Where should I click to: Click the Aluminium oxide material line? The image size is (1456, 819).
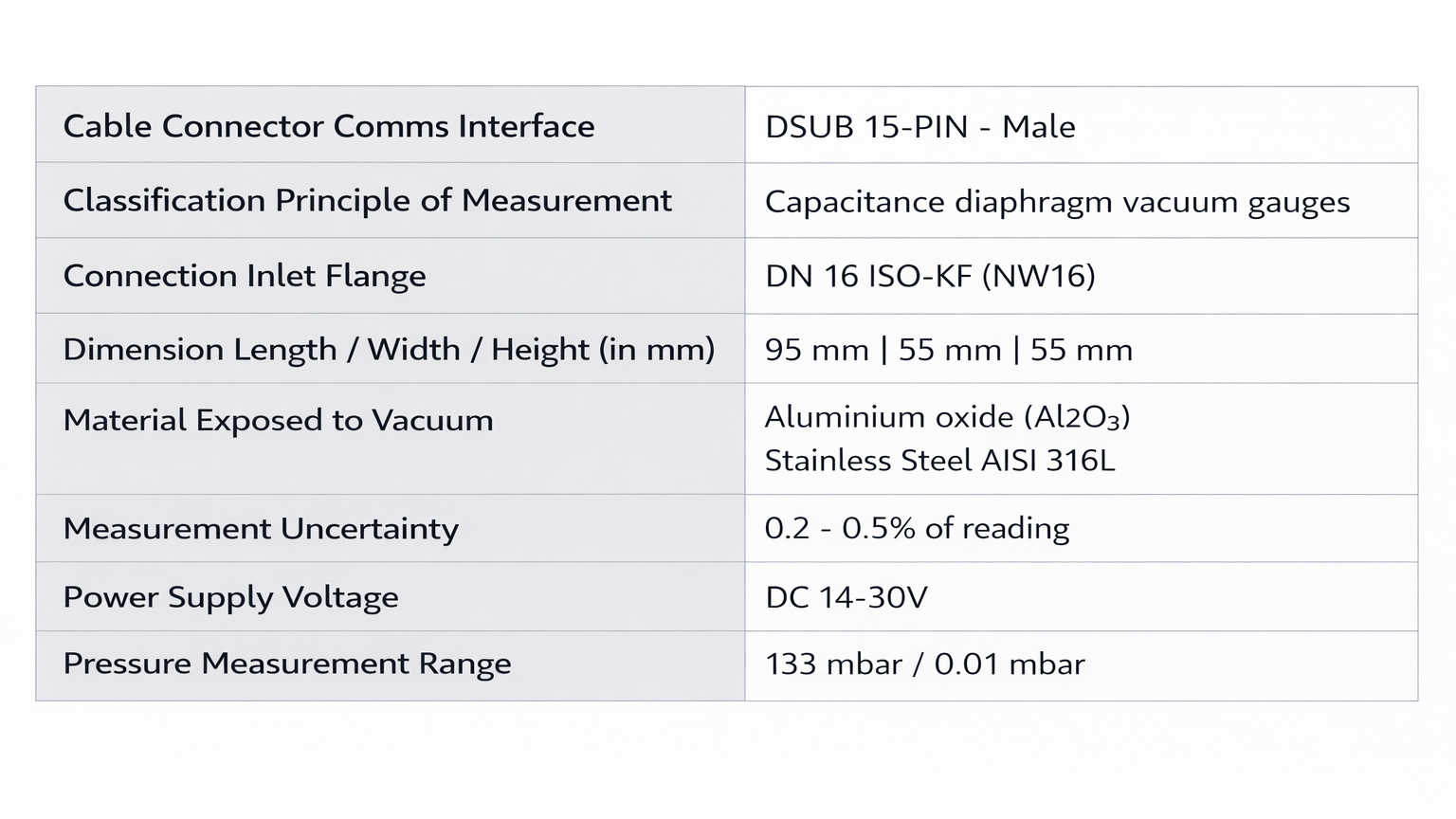coord(947,417)
